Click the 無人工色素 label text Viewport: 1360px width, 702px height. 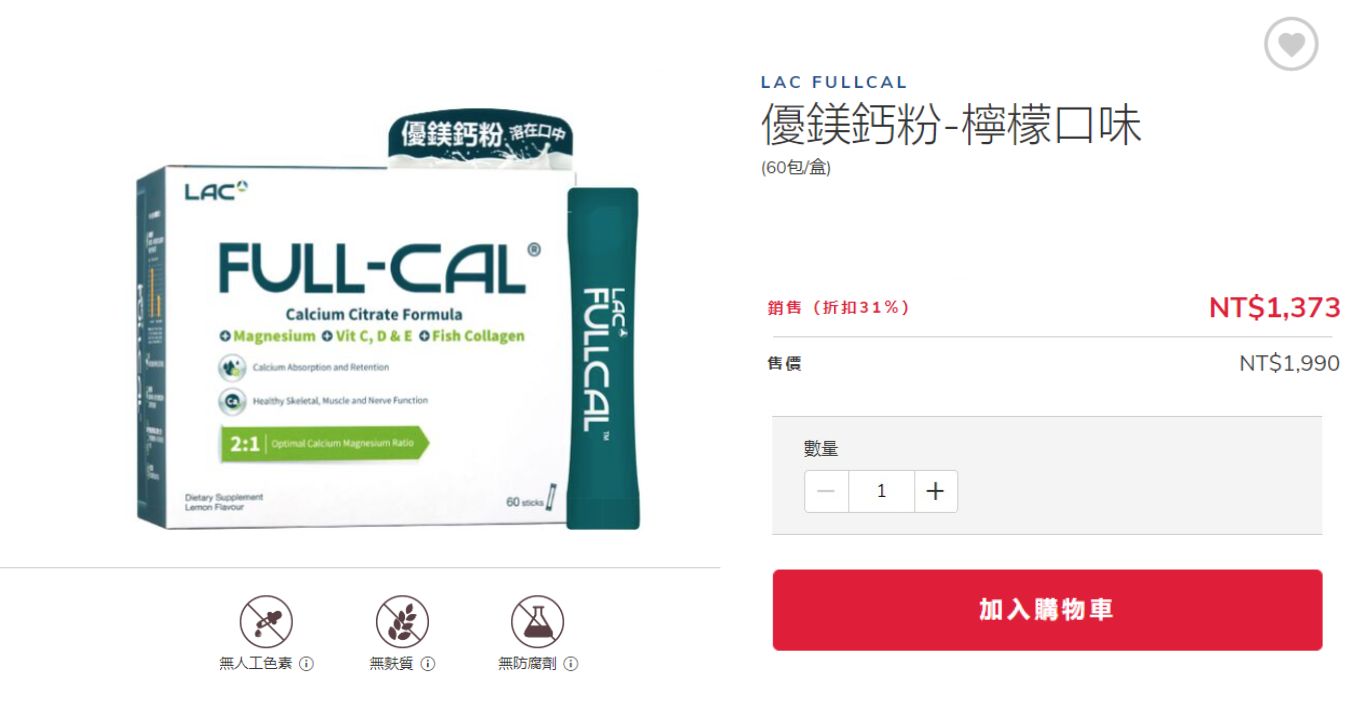[256, 663]
